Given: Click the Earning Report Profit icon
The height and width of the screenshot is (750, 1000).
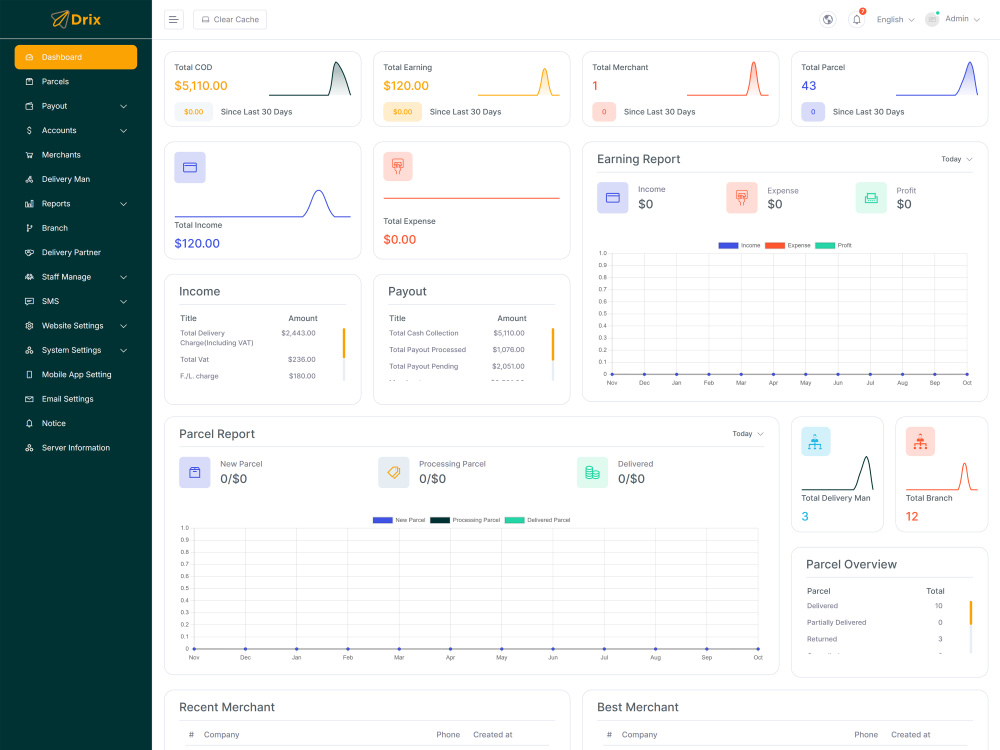Looking at the screenshot, I should [871, 198].
